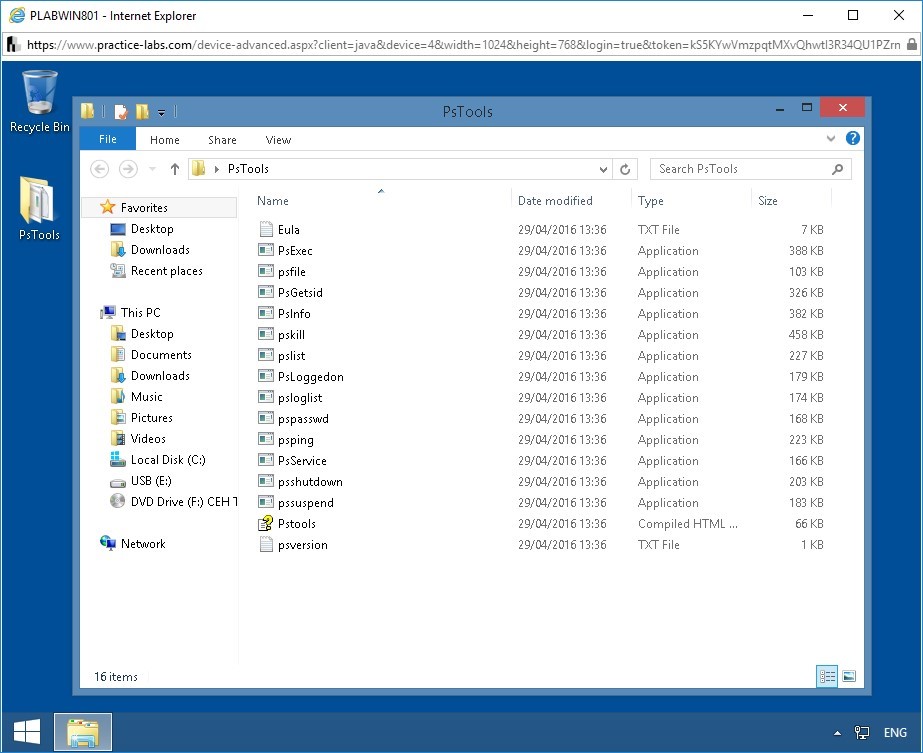Viewport: 923px width, 753px height.
Task: Click the Pstools compiled HTML help file
Action: (x=296, y=524)
